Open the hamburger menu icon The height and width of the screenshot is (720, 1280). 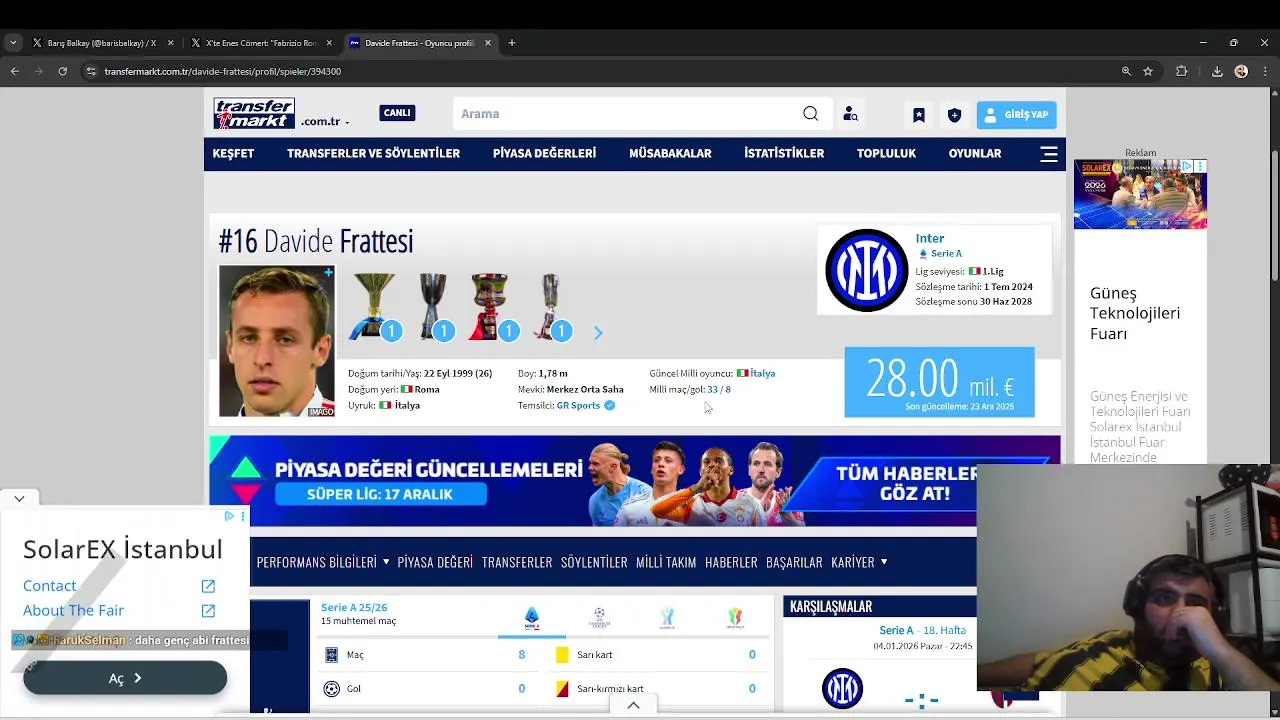pos(1049,154)
